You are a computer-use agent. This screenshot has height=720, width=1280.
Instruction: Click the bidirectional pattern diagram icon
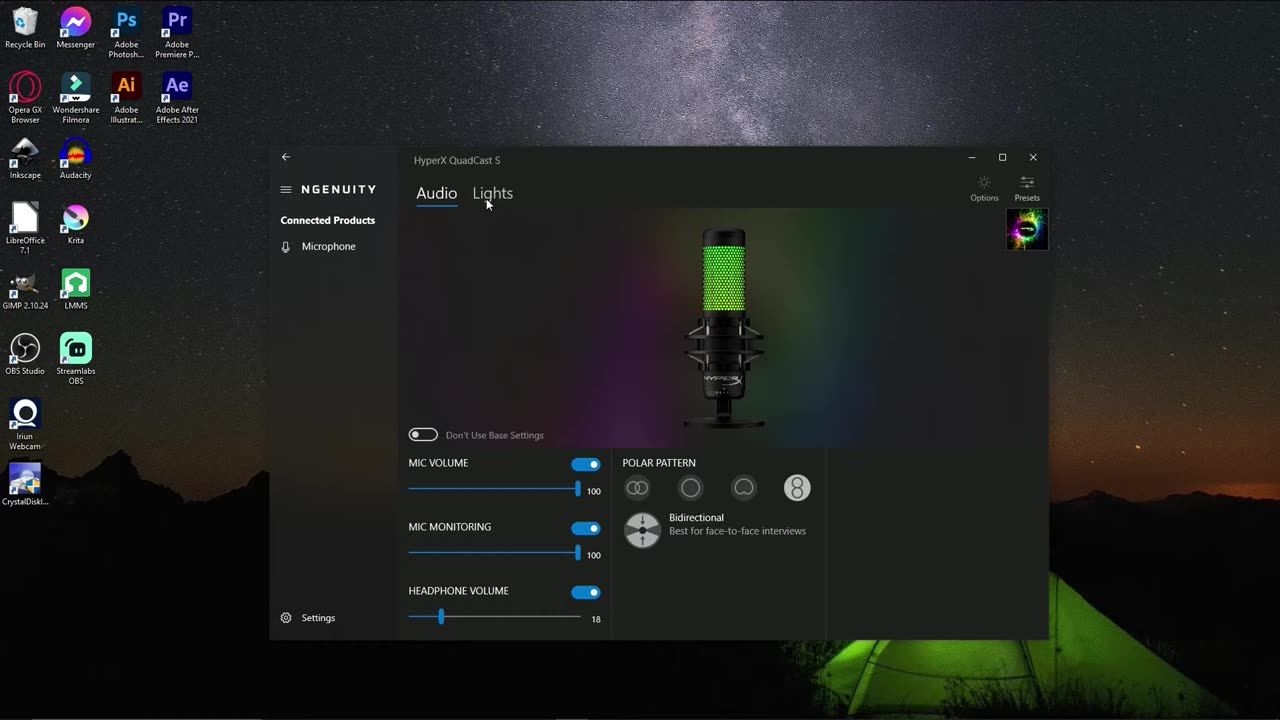pyautogui.click(x=643, y=530)
